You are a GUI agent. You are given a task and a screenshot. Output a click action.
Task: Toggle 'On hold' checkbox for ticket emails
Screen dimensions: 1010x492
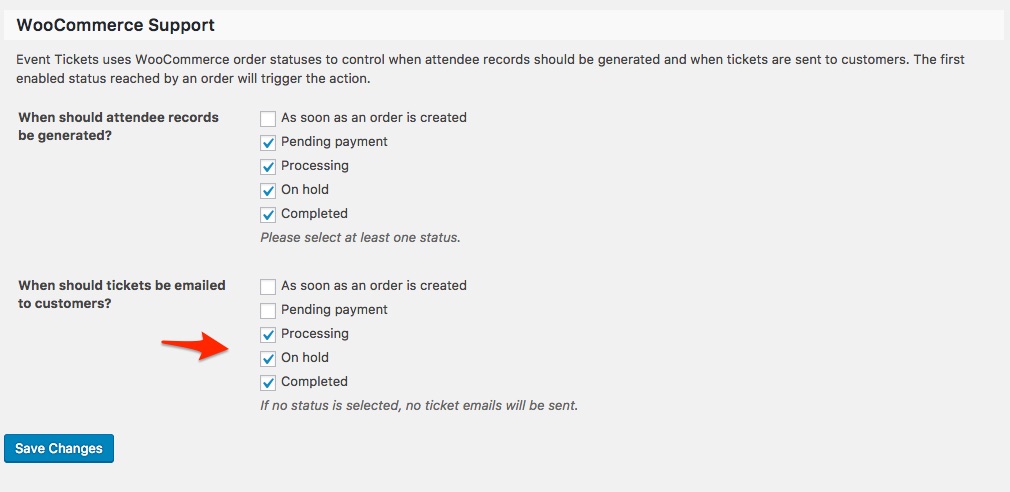[x=268, y=358]
